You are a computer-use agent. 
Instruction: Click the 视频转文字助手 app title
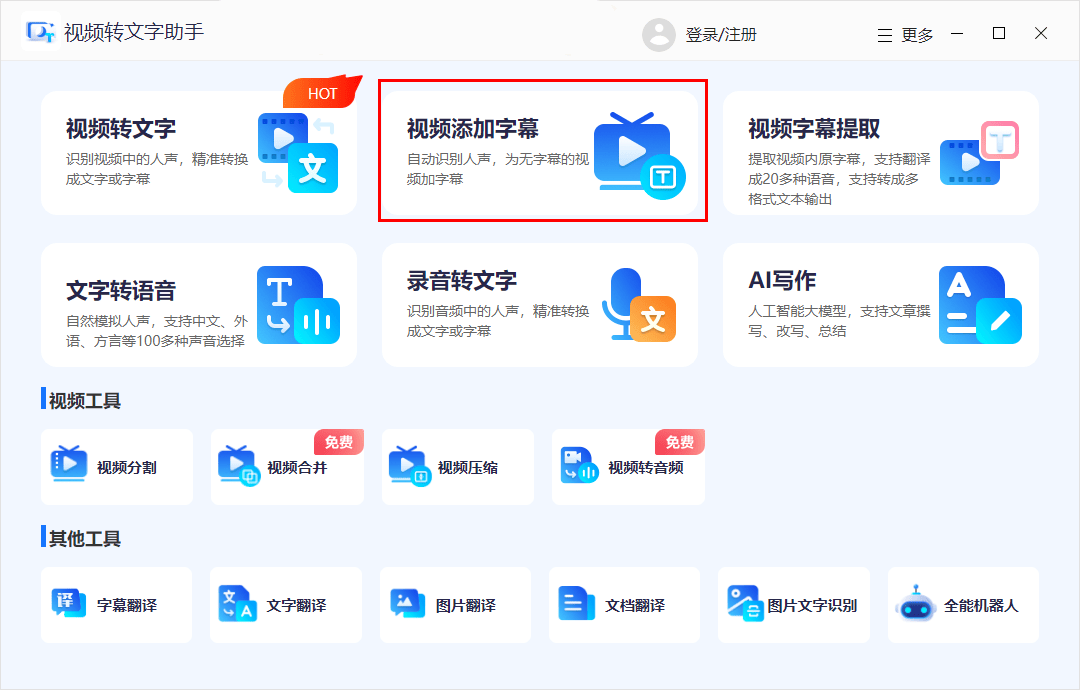[134, 32]
